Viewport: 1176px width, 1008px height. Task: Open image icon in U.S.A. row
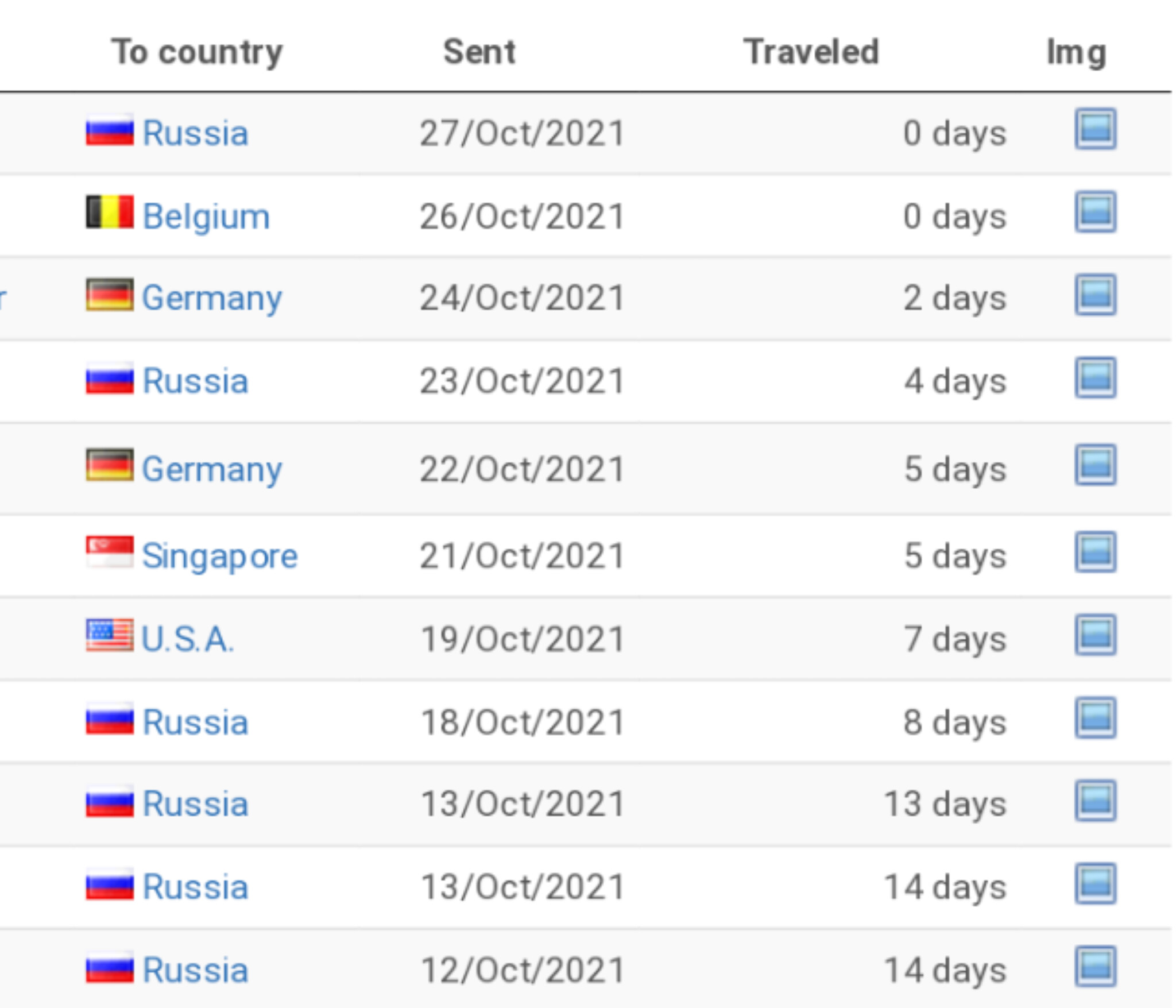coord(1095,635)
